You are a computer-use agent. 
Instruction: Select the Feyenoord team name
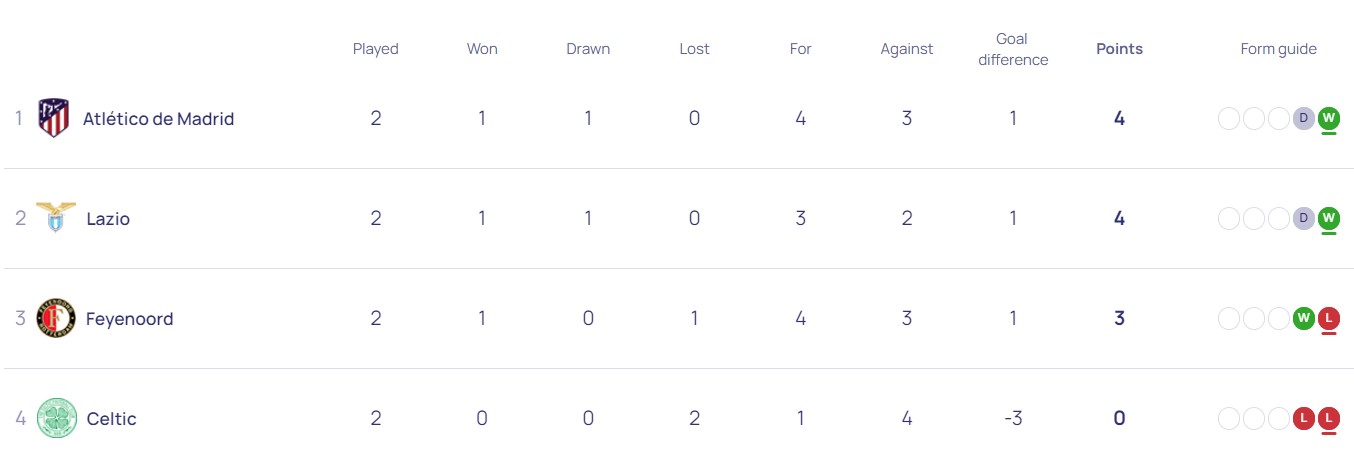click(129, 318)
